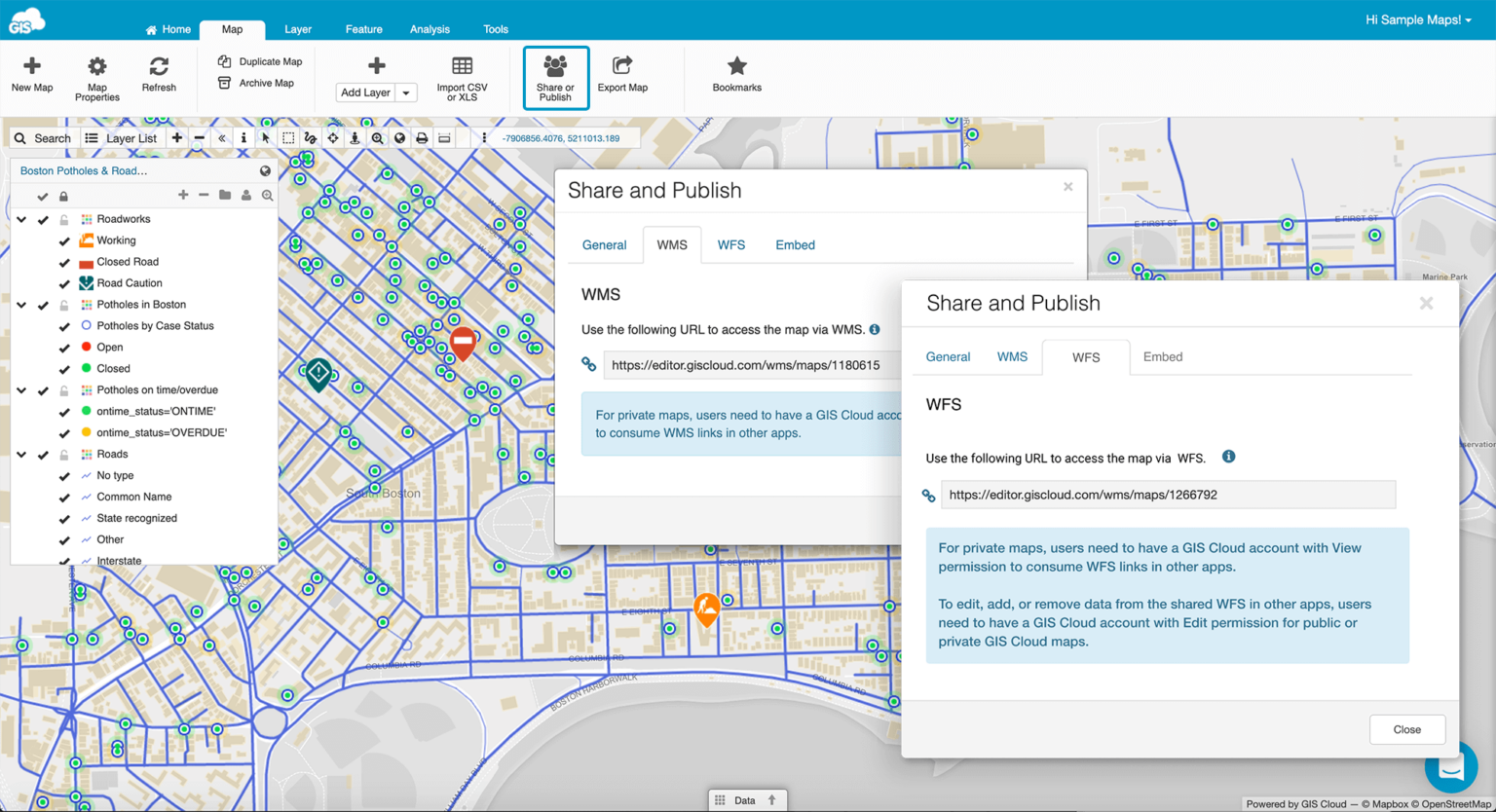Click the feature info tool icon
Image resolution: width=1496 pixels, height=812 pixels.
click(243, 138)
